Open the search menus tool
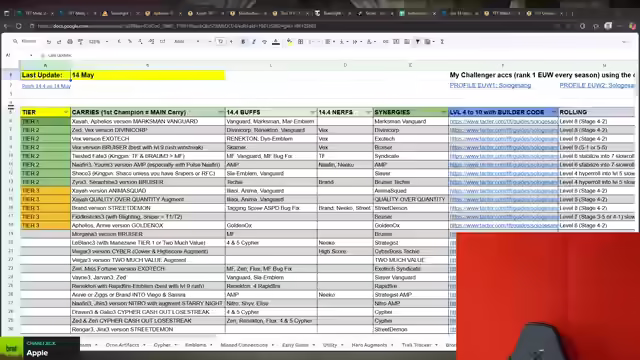The image size is (640, 360). pos(25,41)
